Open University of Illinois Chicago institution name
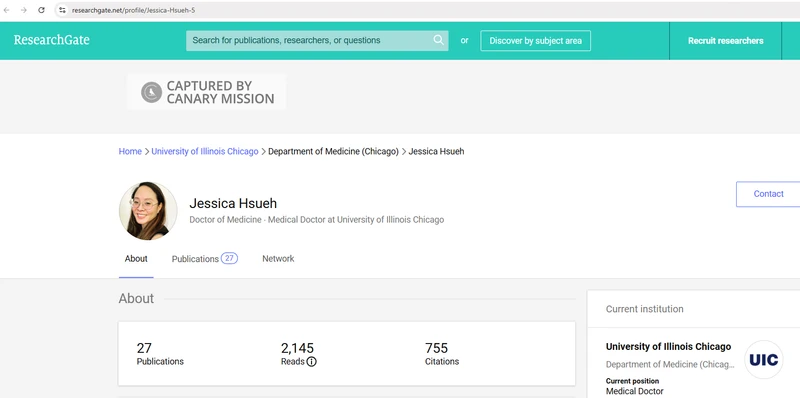Image resolution: width=800 pixels, height=398 pixels. tap(668, 346)
